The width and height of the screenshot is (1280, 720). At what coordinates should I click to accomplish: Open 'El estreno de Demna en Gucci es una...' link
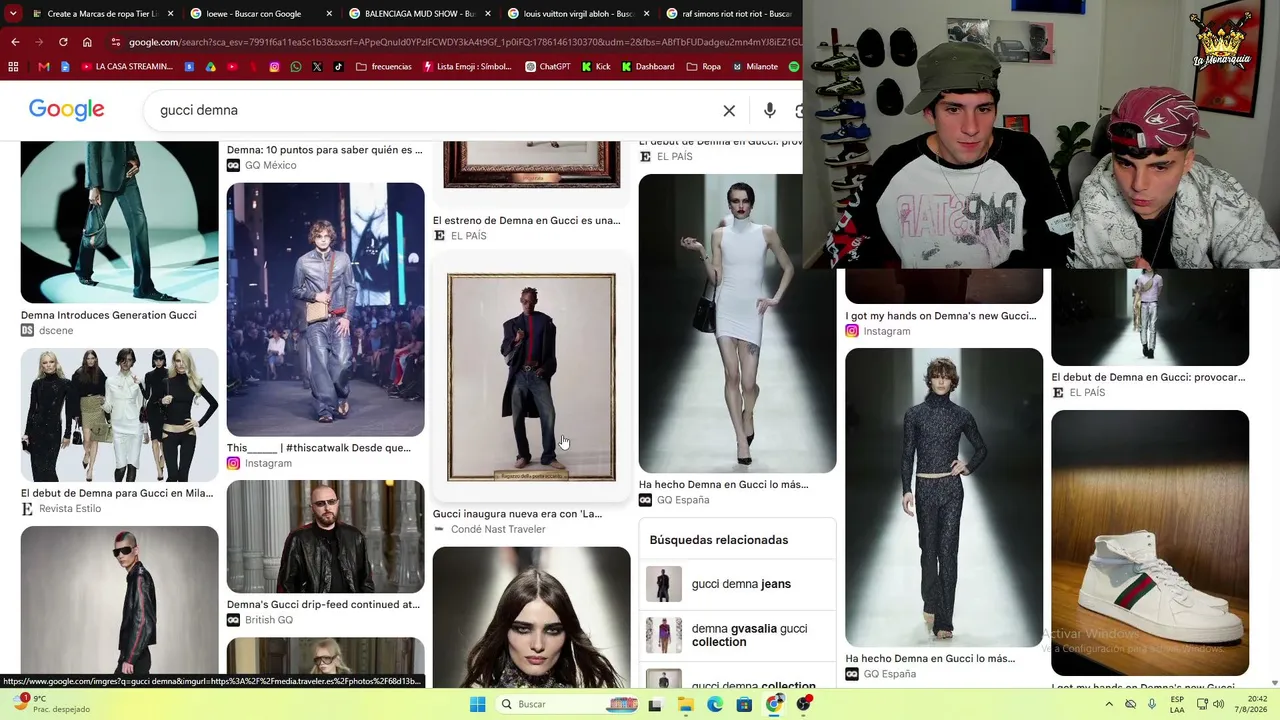[x=526, y=221]
